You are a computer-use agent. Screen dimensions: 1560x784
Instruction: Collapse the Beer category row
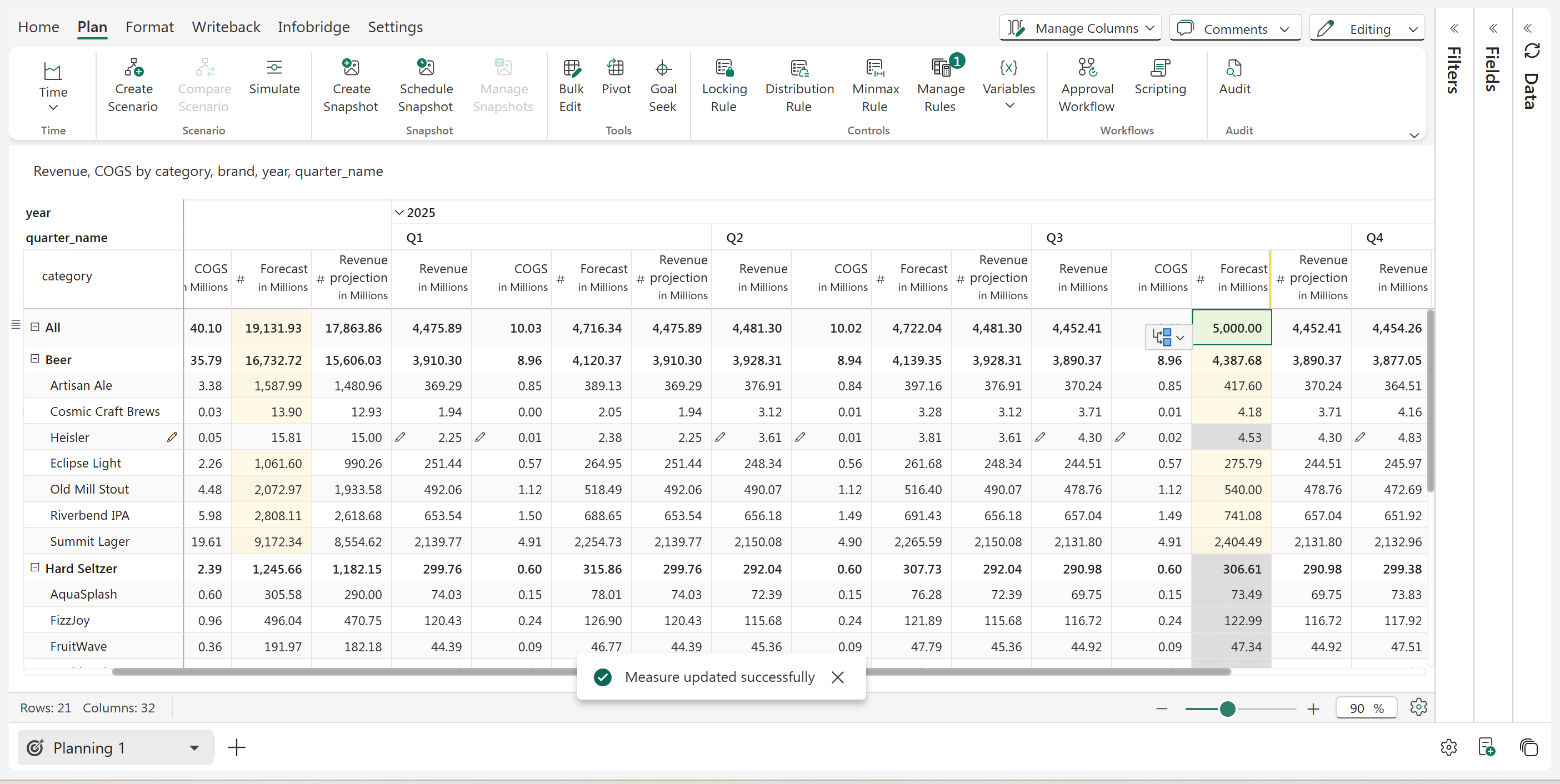(x=35, y=359)
